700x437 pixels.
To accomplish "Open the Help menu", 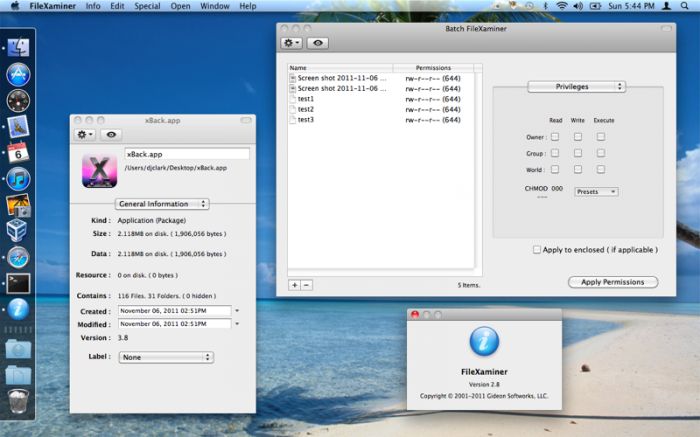I will tap(248, 6).
